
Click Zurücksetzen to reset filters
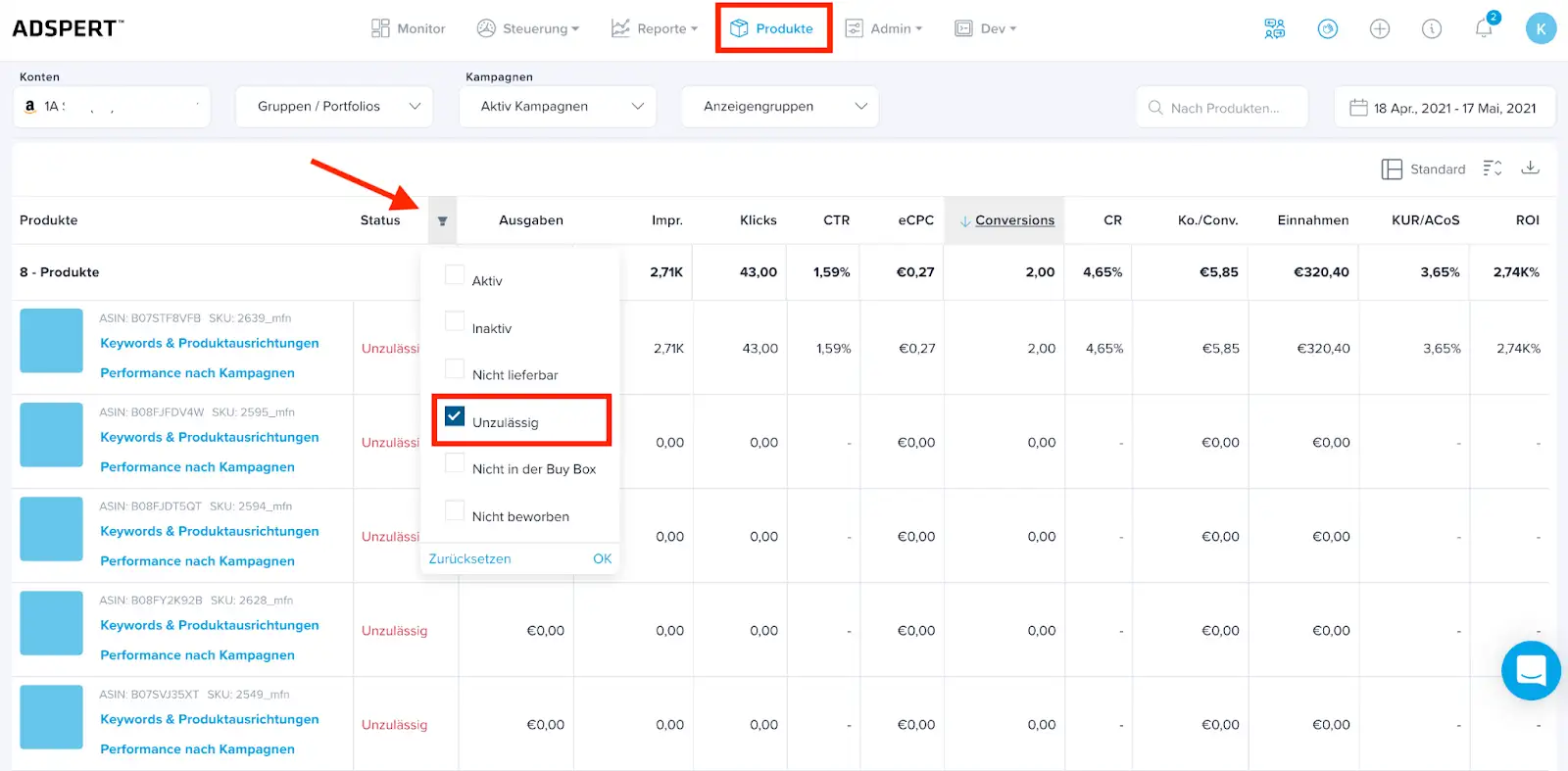point(469,558)
